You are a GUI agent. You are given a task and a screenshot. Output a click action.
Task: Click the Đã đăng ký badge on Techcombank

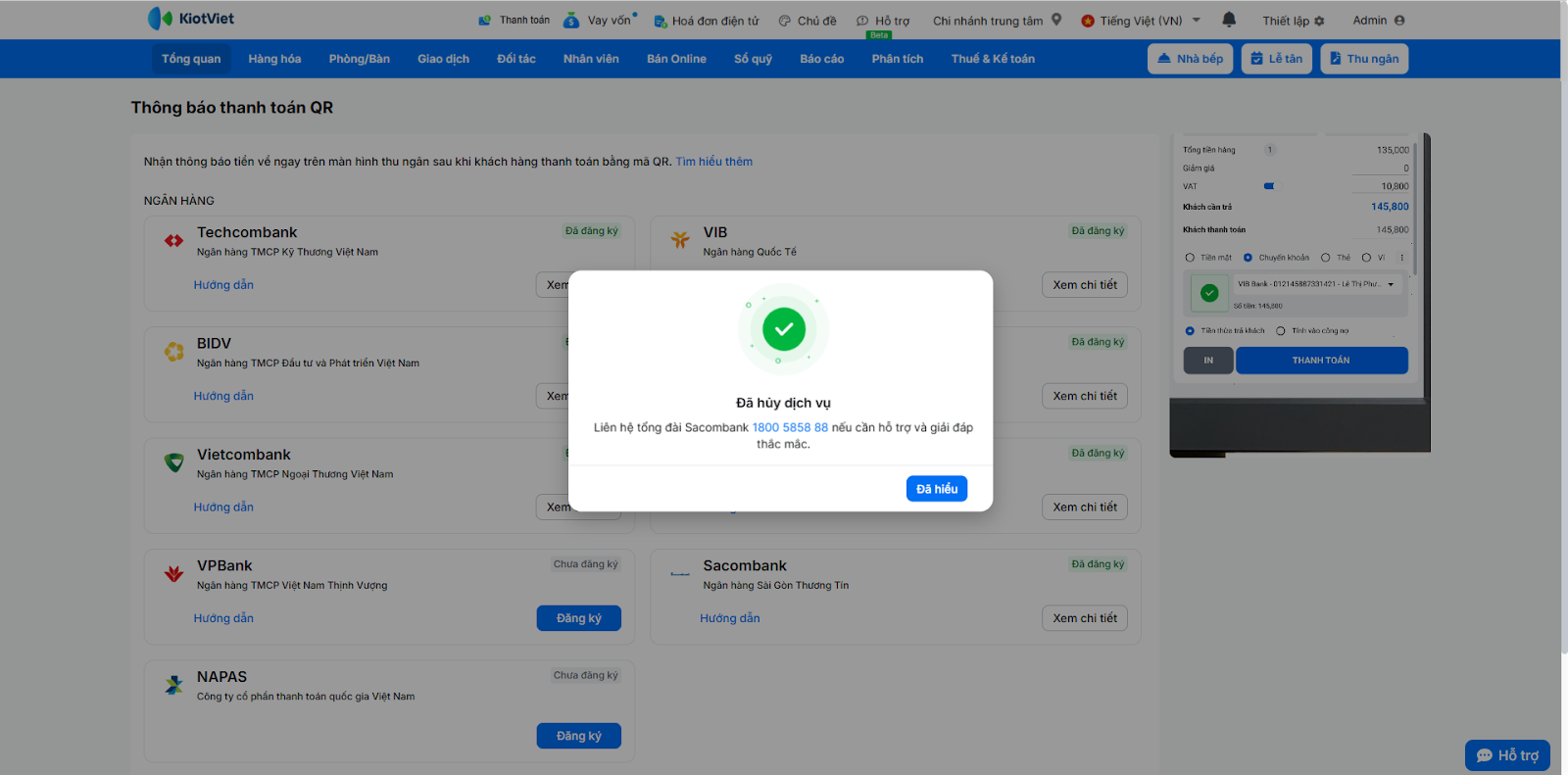[592, 231]
